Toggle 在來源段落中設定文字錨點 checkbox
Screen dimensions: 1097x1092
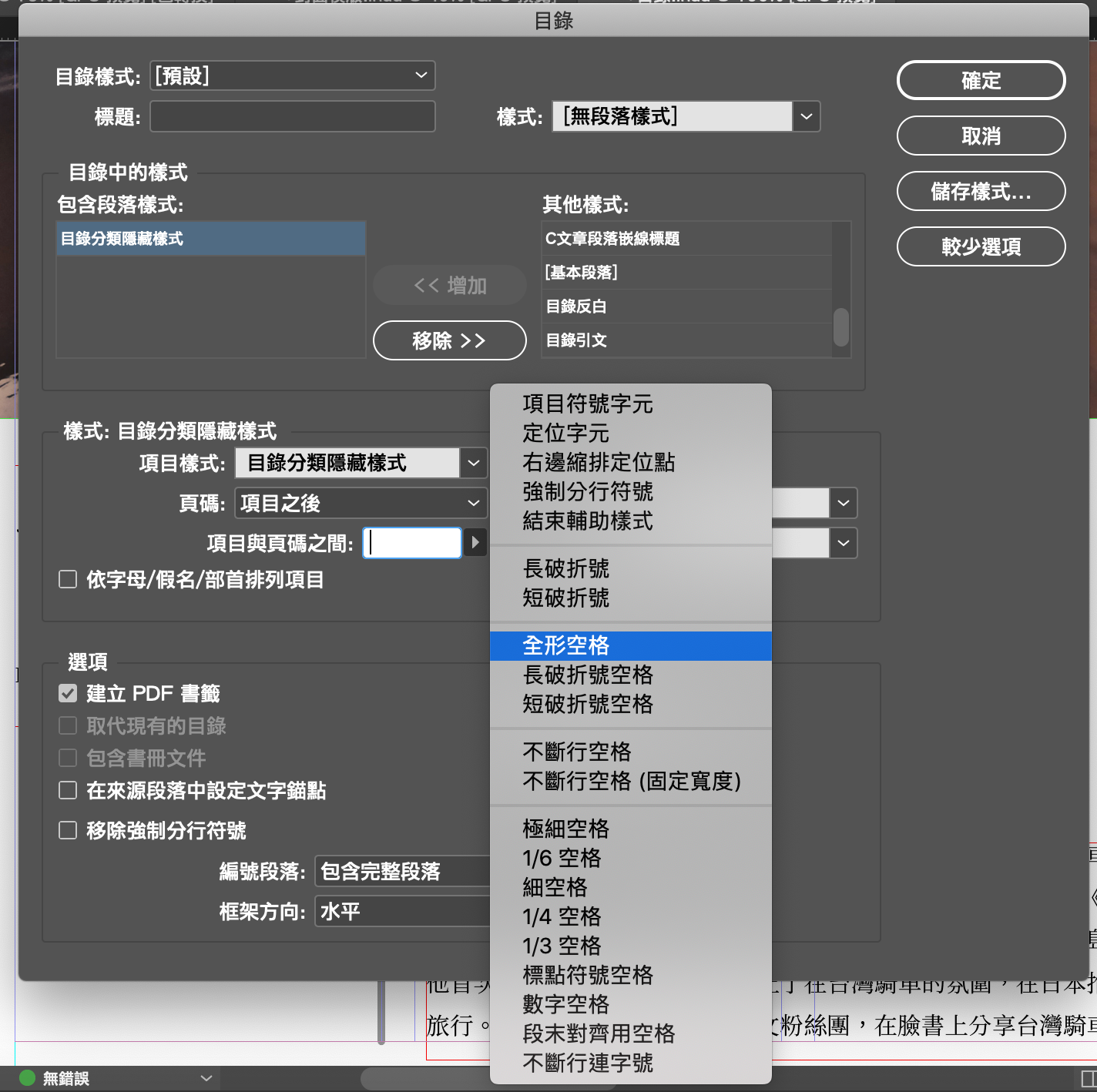coord(68,790)
